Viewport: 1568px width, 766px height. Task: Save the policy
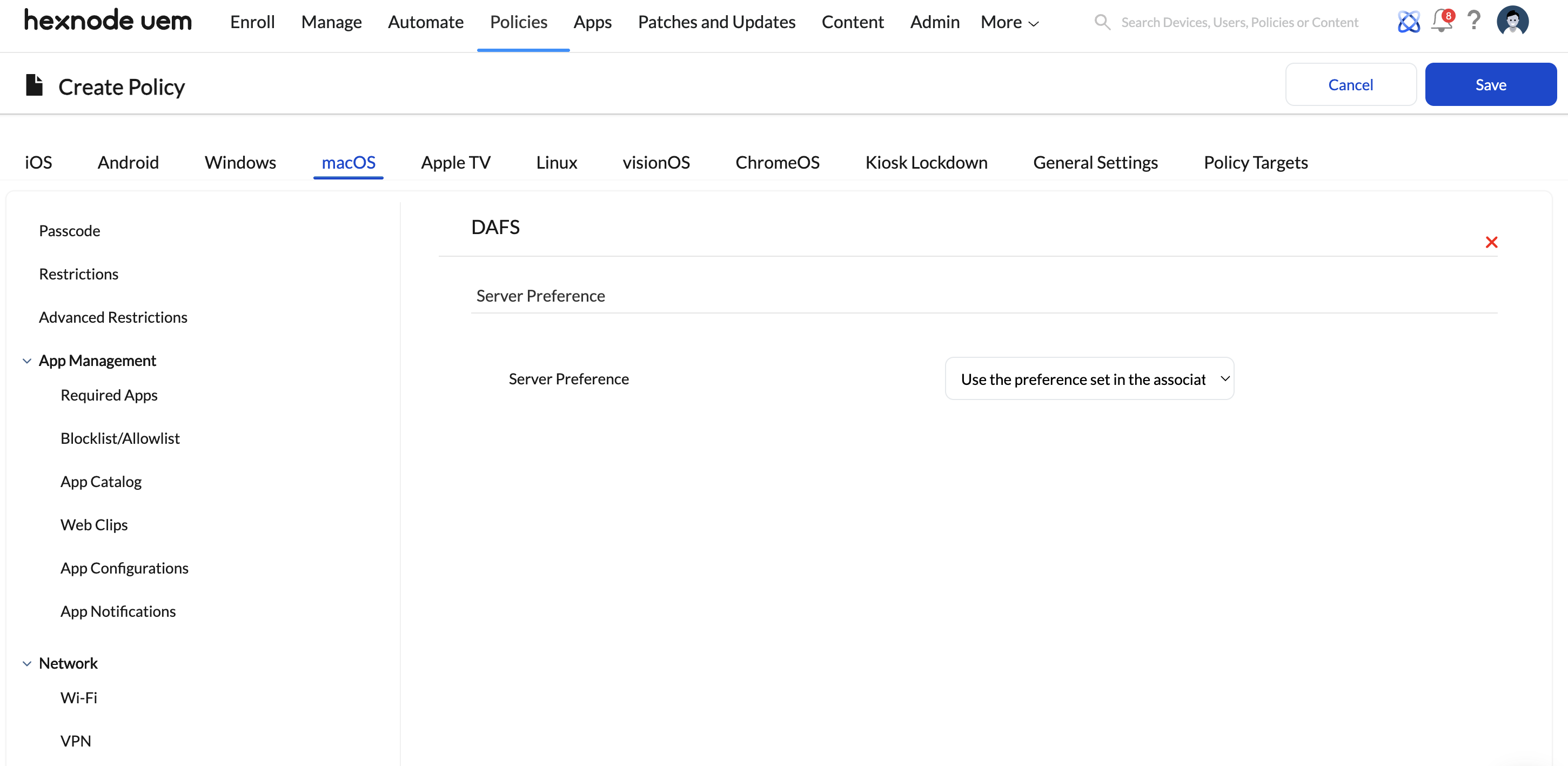1490,85
